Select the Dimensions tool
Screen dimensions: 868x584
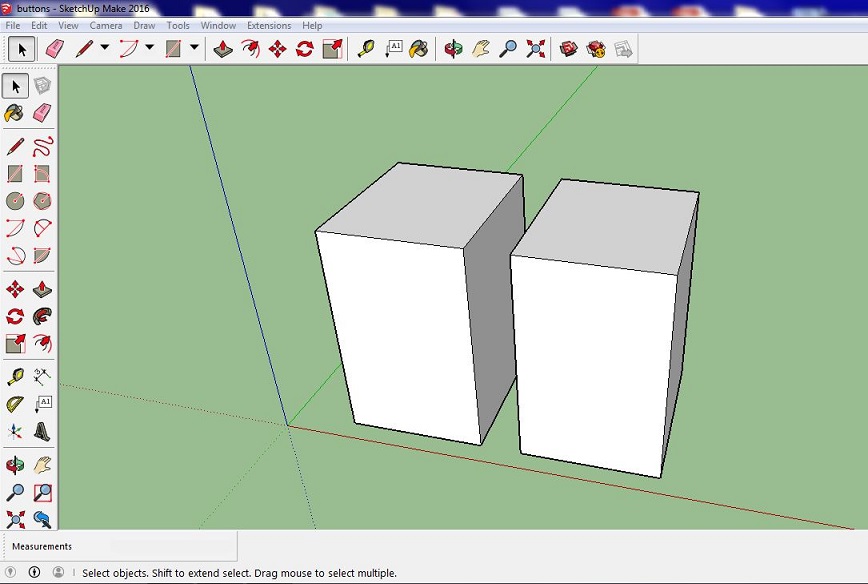(42, 377)
